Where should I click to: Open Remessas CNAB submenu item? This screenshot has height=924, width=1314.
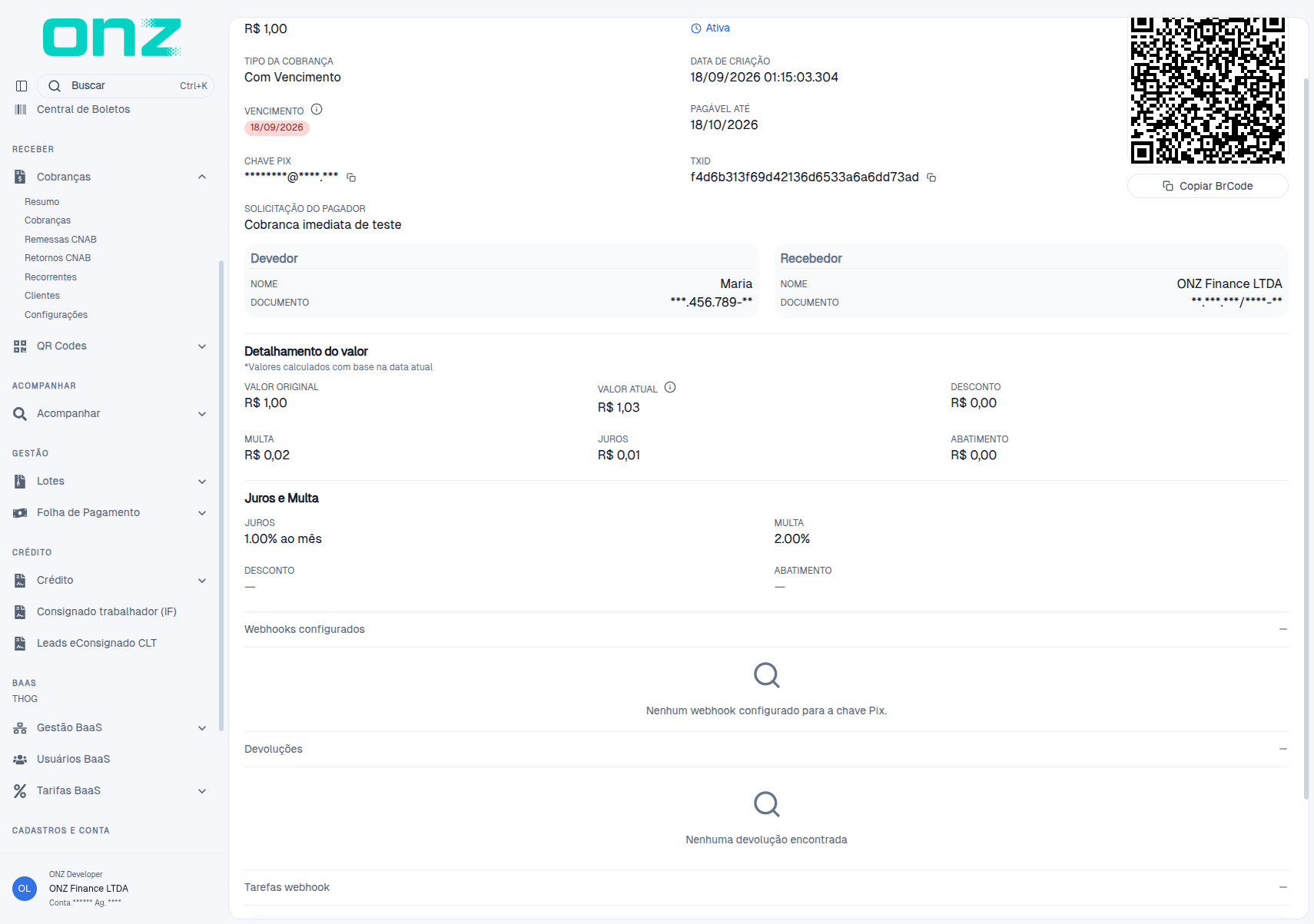pos(61,240)
